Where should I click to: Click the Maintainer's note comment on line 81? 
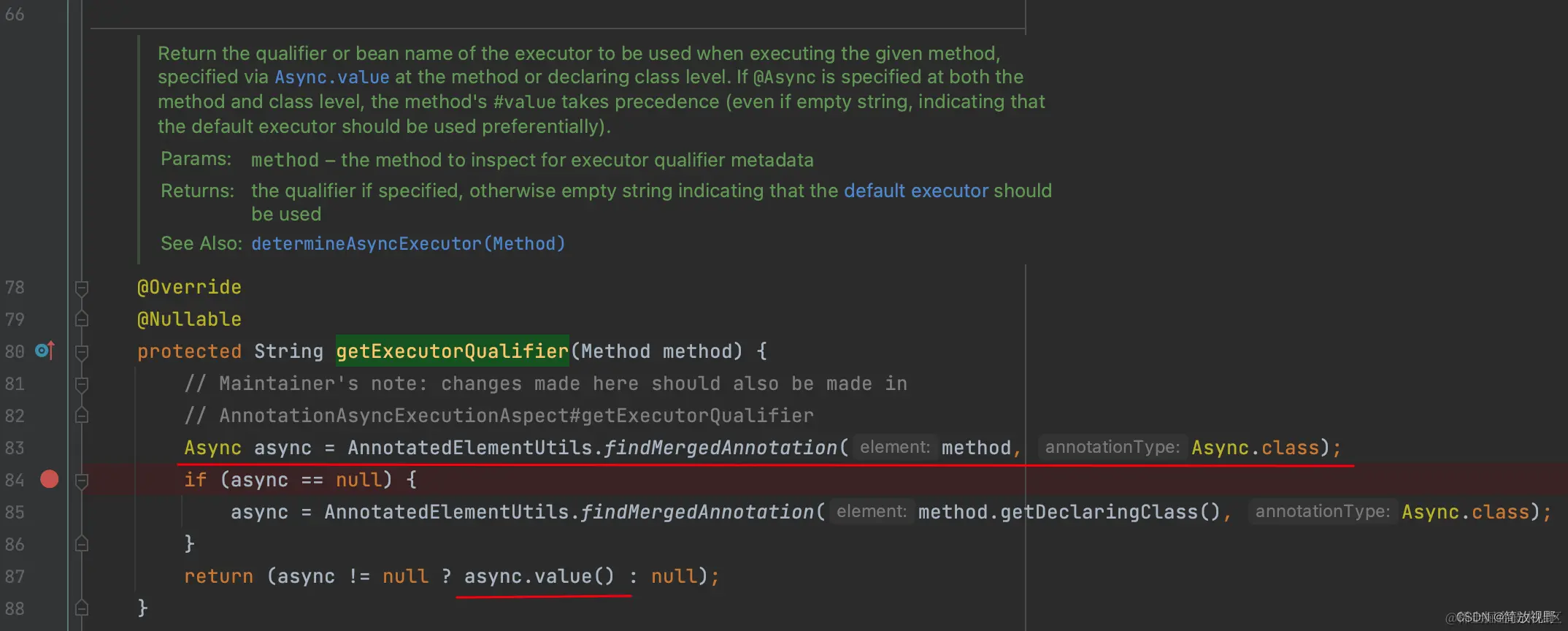click(545, 383)
